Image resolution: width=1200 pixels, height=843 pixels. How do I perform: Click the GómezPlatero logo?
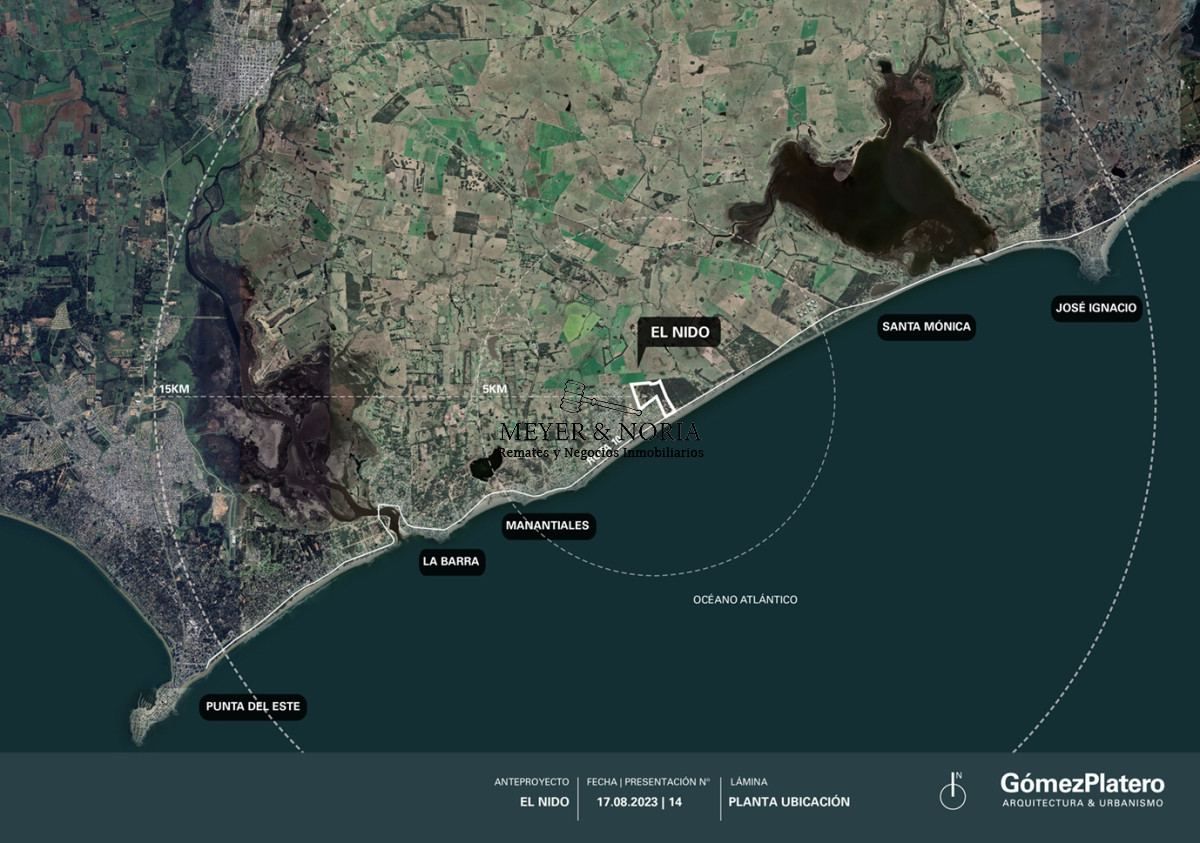[1082, 790]
